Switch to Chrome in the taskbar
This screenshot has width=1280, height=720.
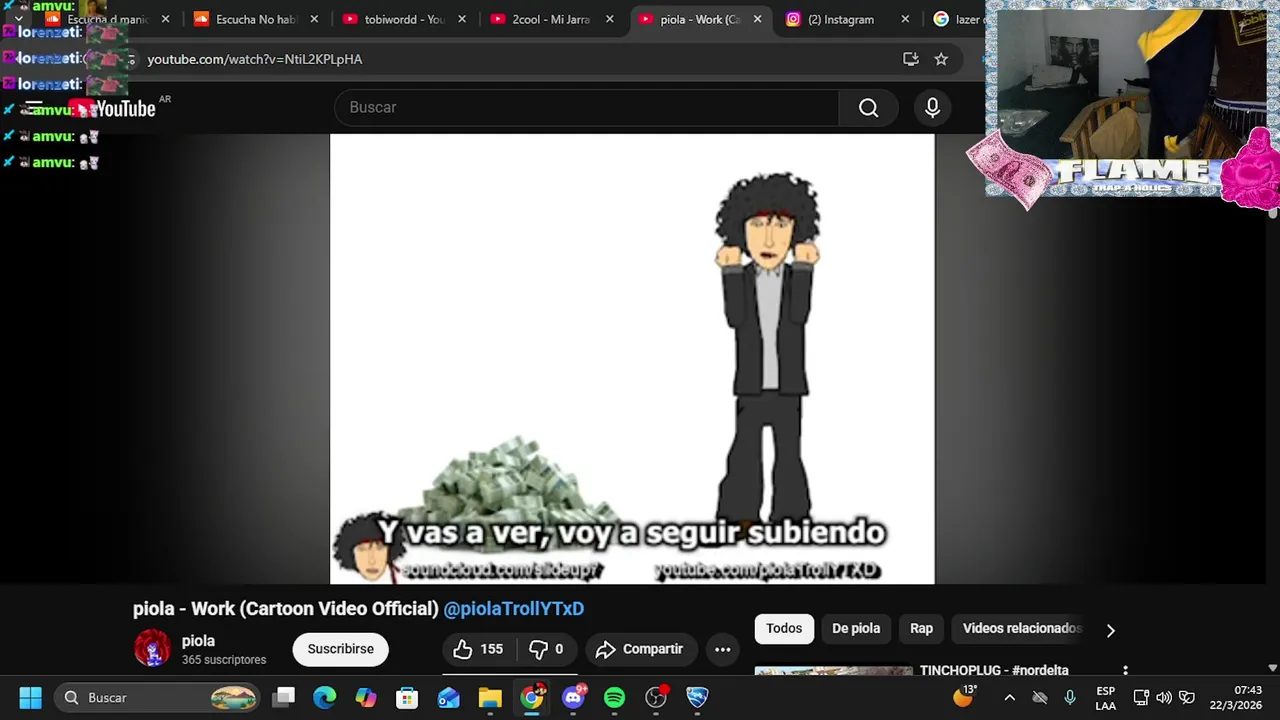tap(532, 697)
